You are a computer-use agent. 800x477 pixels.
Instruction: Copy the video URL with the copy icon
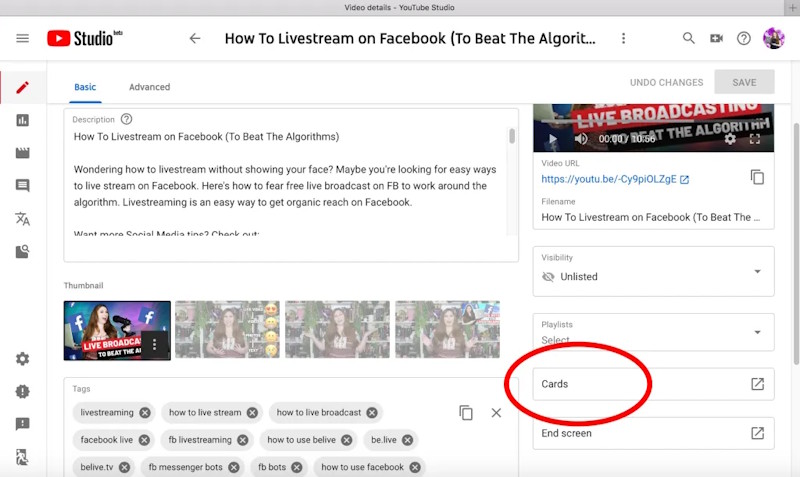point(757,177)
